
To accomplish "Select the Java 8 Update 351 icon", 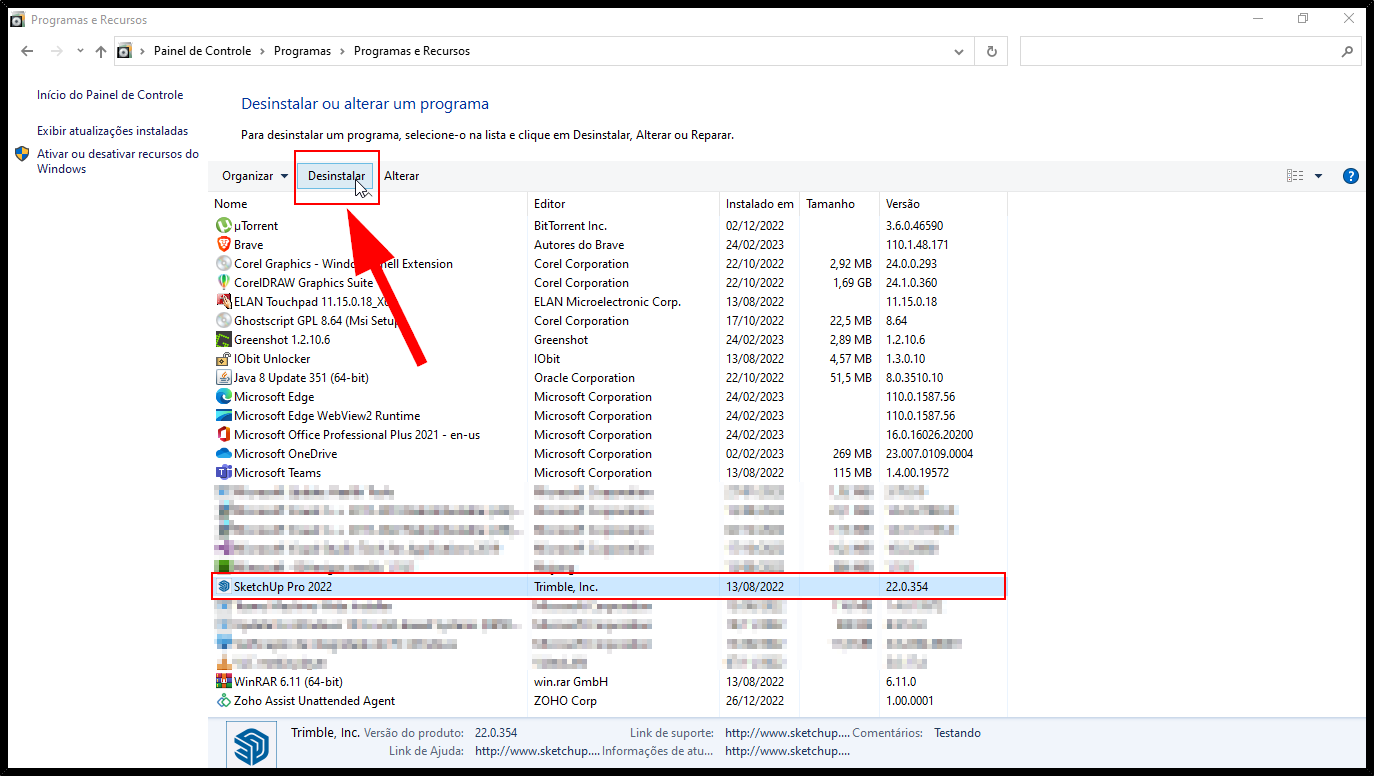I will (224, 378).
